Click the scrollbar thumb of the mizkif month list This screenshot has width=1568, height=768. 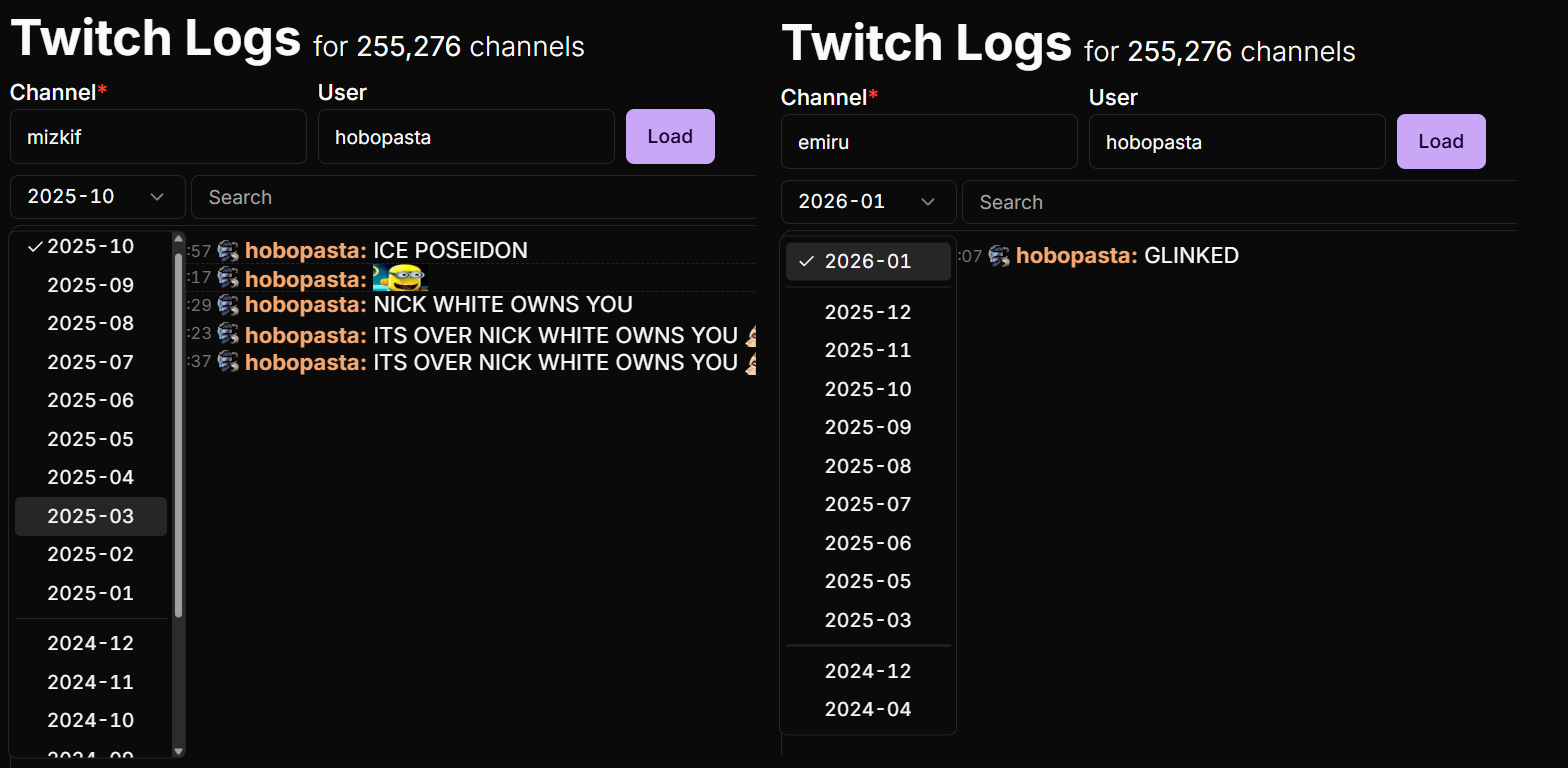coord(179,435)
